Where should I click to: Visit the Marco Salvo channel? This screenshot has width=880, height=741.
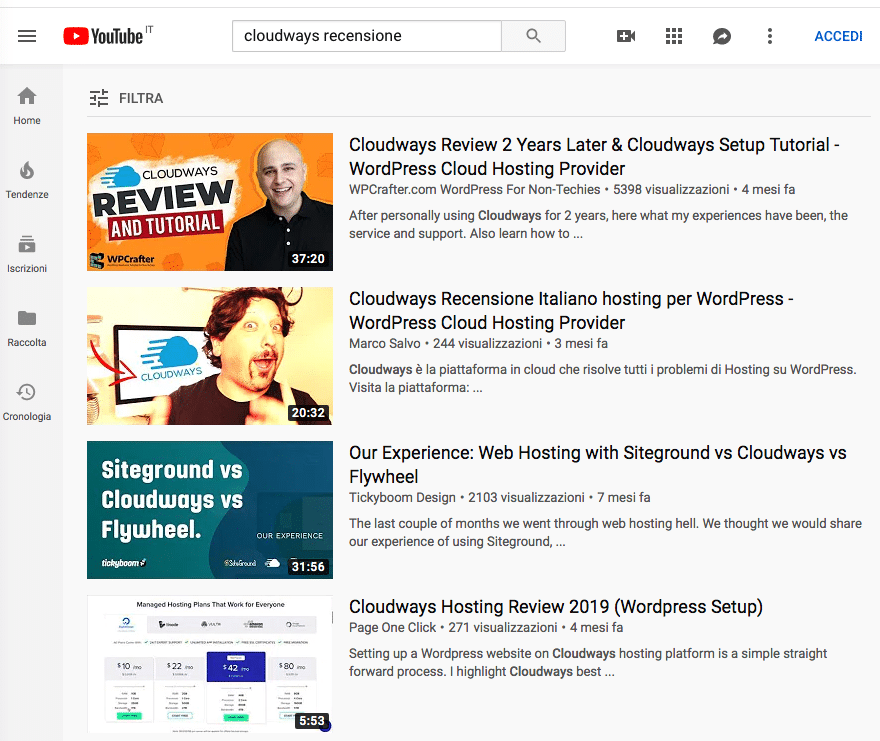pos(384,344)
